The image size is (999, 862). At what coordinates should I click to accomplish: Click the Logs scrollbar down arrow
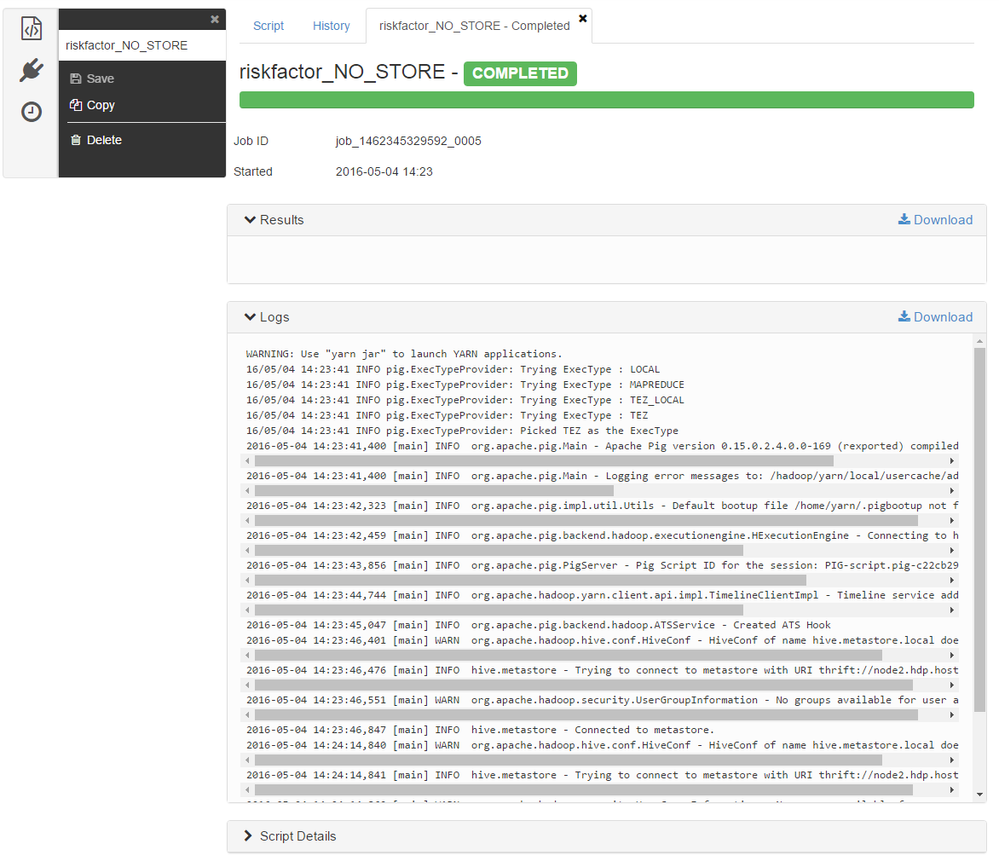click(x=980, y=794)
